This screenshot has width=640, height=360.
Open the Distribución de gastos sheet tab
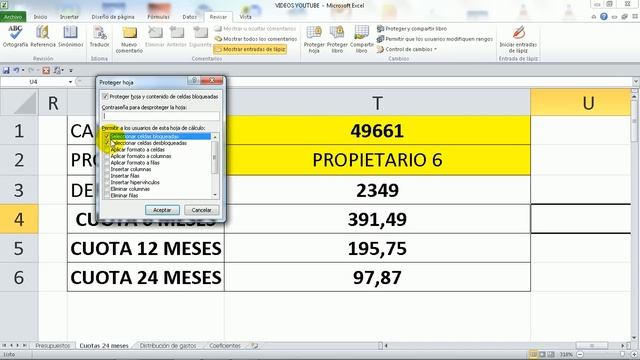(168, 346)
